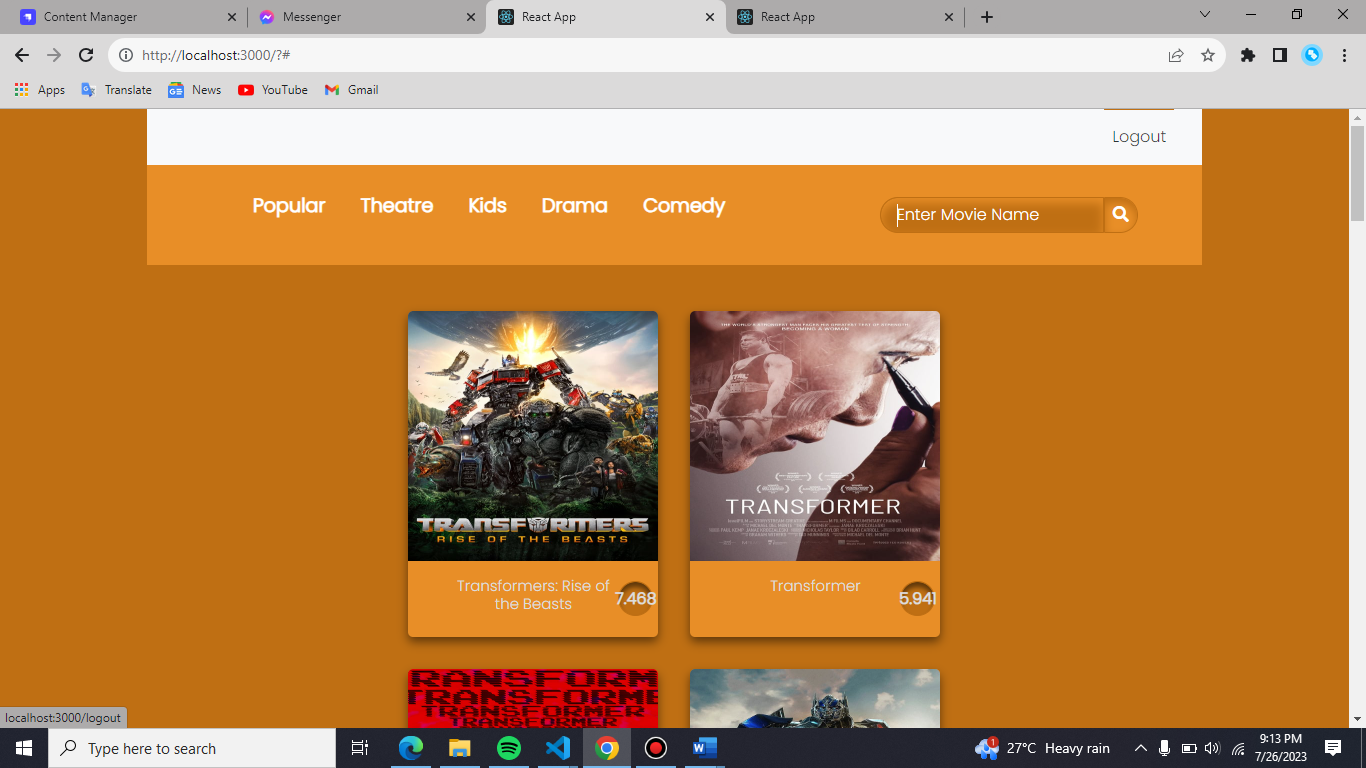The image size is (1366, 768).
Task: Click the microphone tray icon
Action: click(x=1164, y=748)
